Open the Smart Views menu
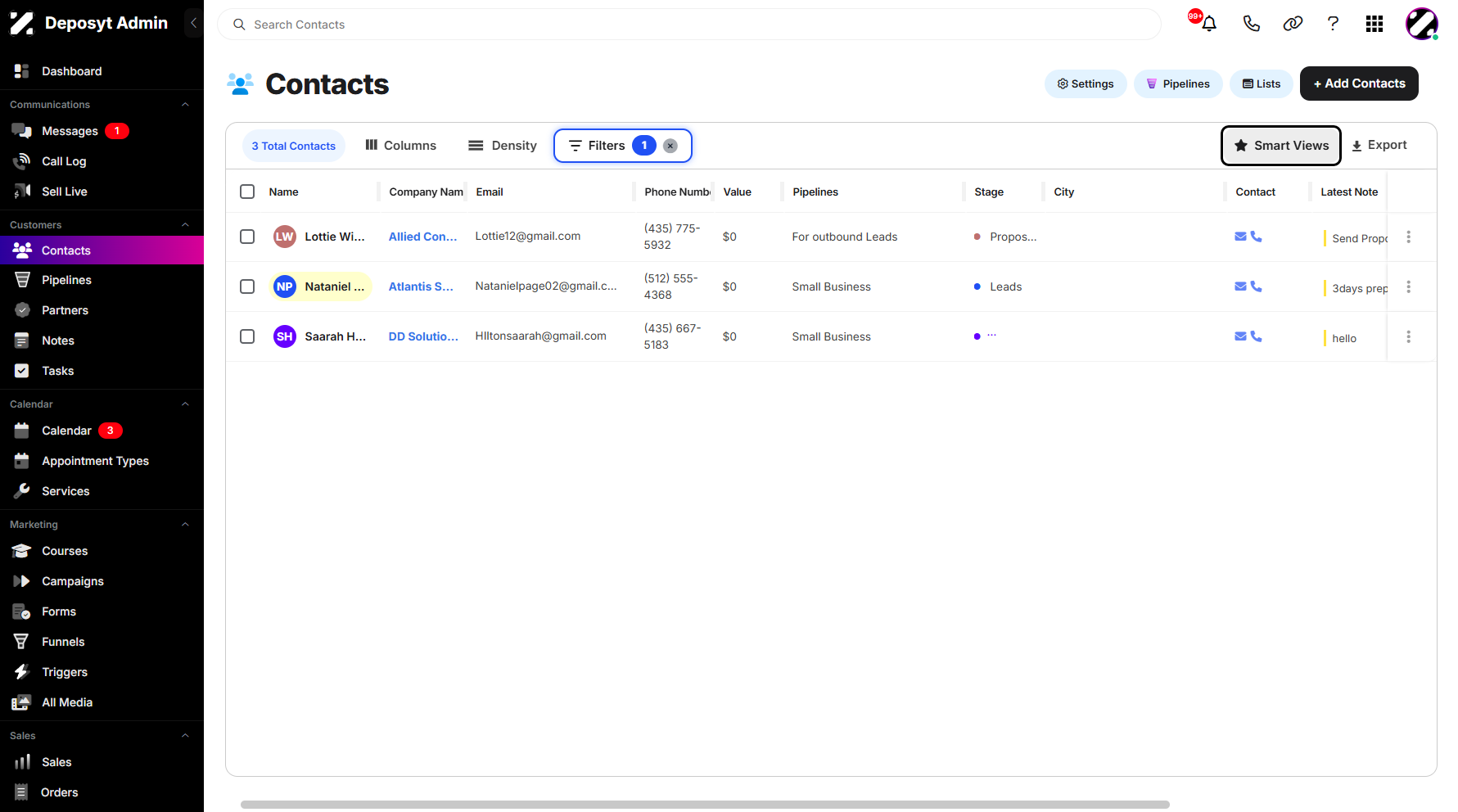 pos(1281,146)
